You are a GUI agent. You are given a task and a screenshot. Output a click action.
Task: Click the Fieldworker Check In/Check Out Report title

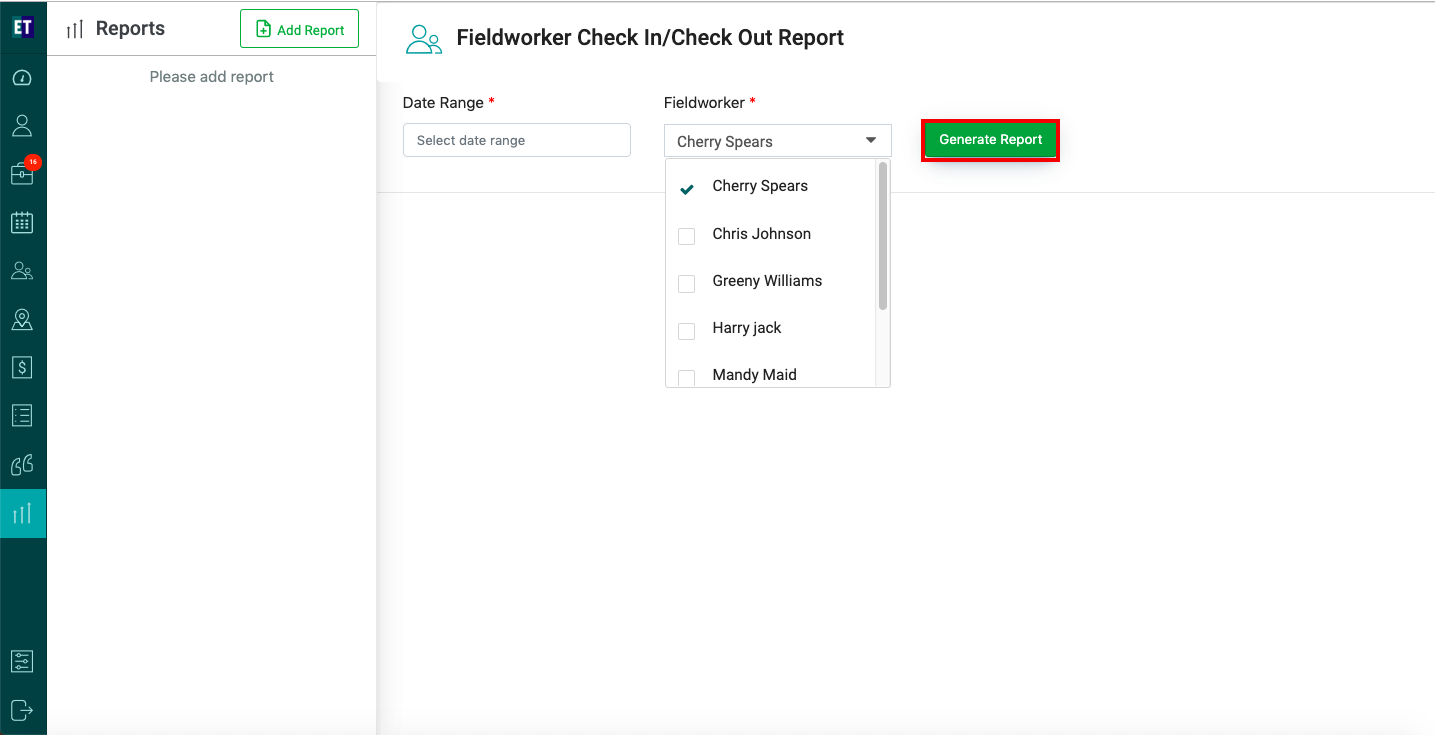point(650,38)
